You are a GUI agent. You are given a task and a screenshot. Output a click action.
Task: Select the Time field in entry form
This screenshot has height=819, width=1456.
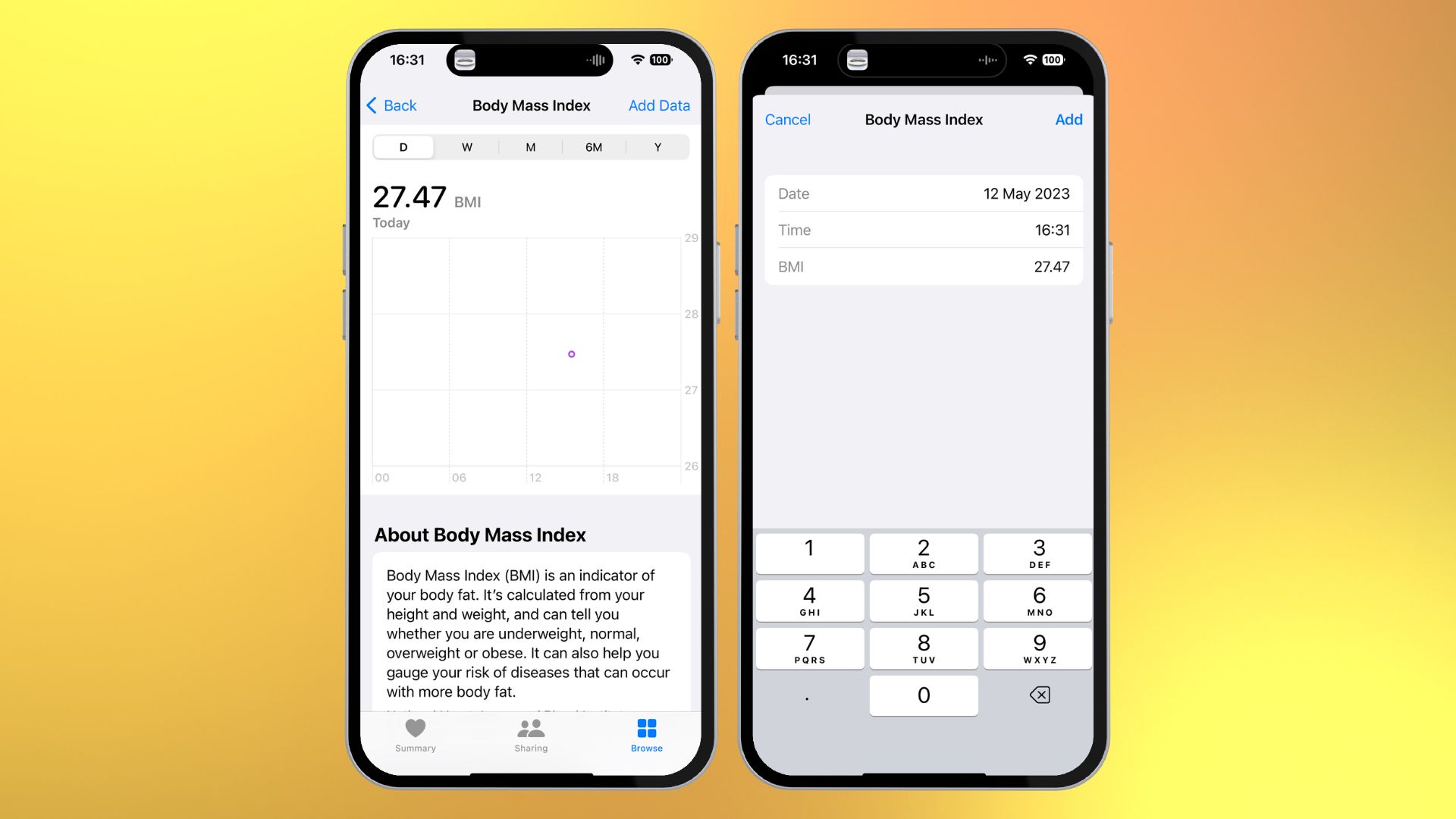922,229
